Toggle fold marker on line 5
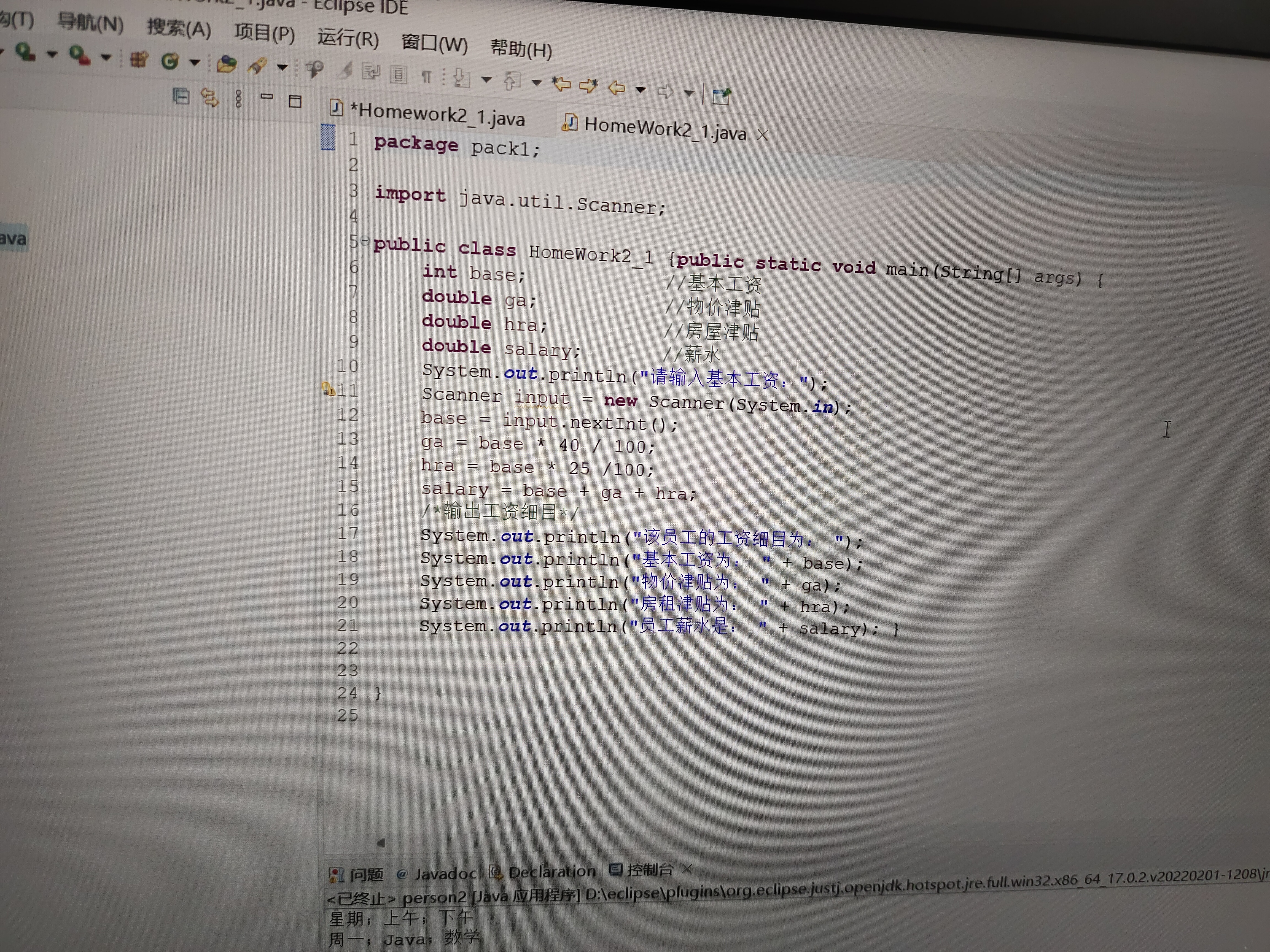 click(365, 241)
